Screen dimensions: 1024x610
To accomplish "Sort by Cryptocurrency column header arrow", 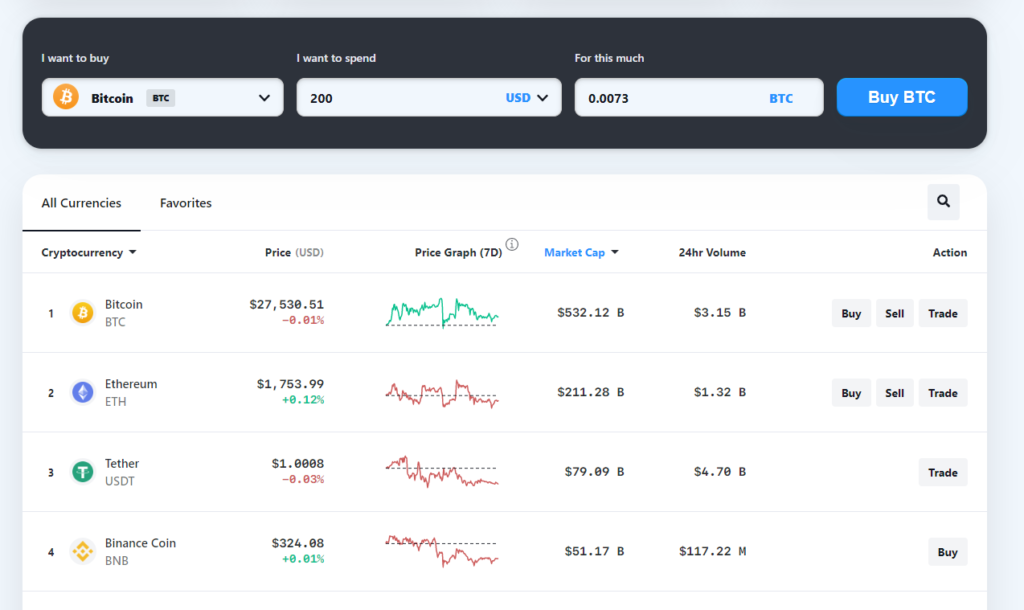I will 133,252.
